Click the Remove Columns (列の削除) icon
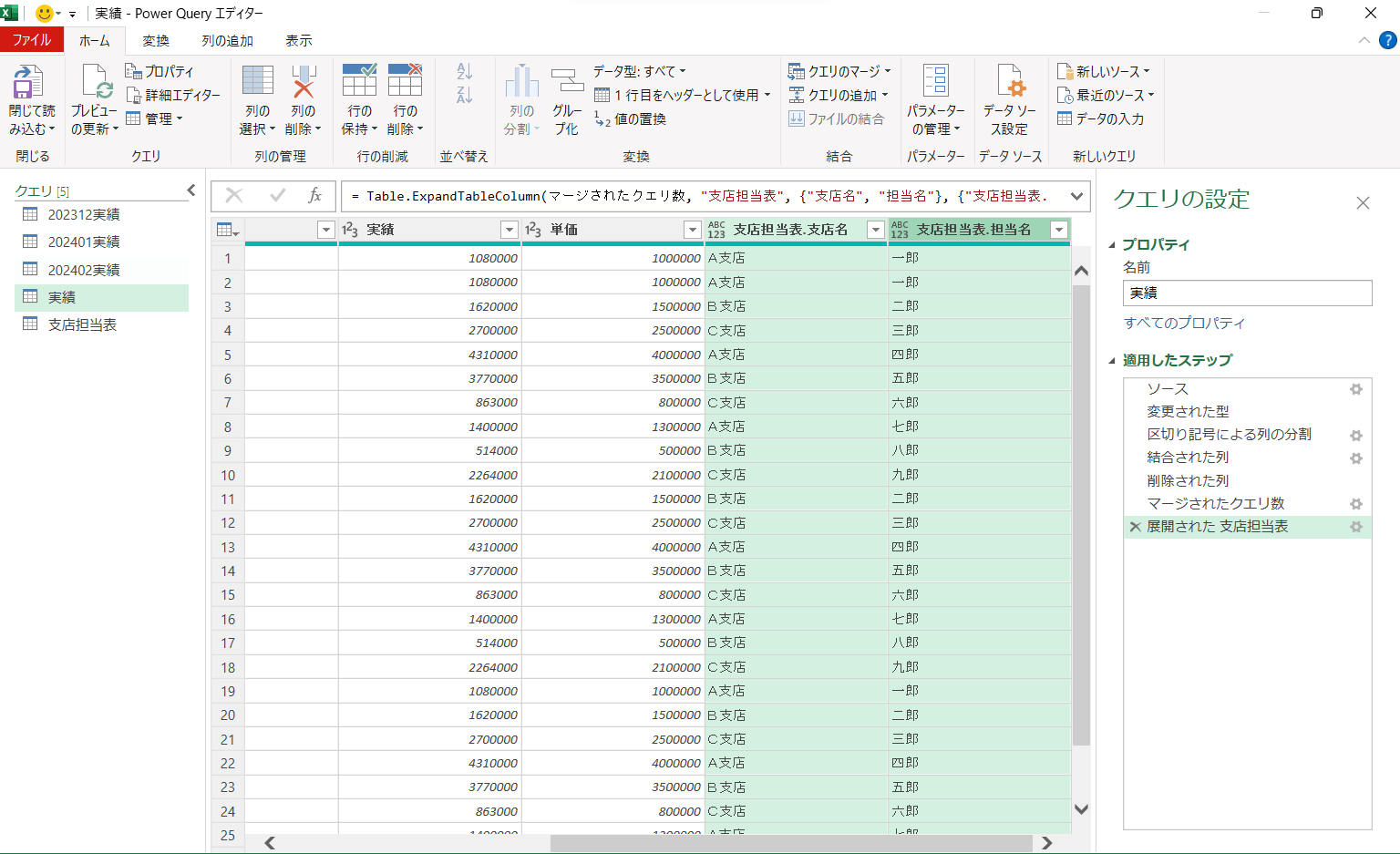Viewport: 1400px width, 854px height. click(x=304, y=80)
